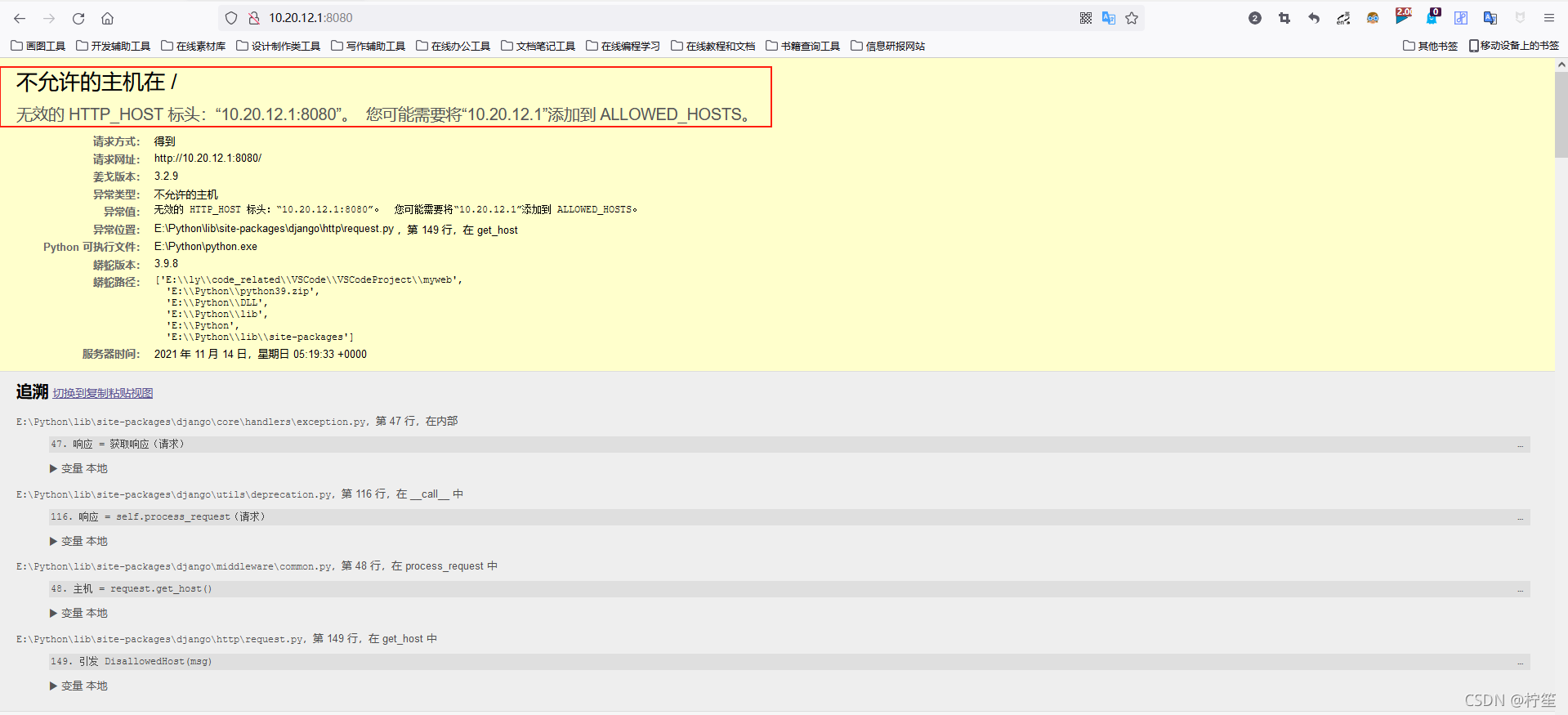Open the crop screenshot extension
The width and height of the screenshot is (1568, 715).
(1284, 18)
